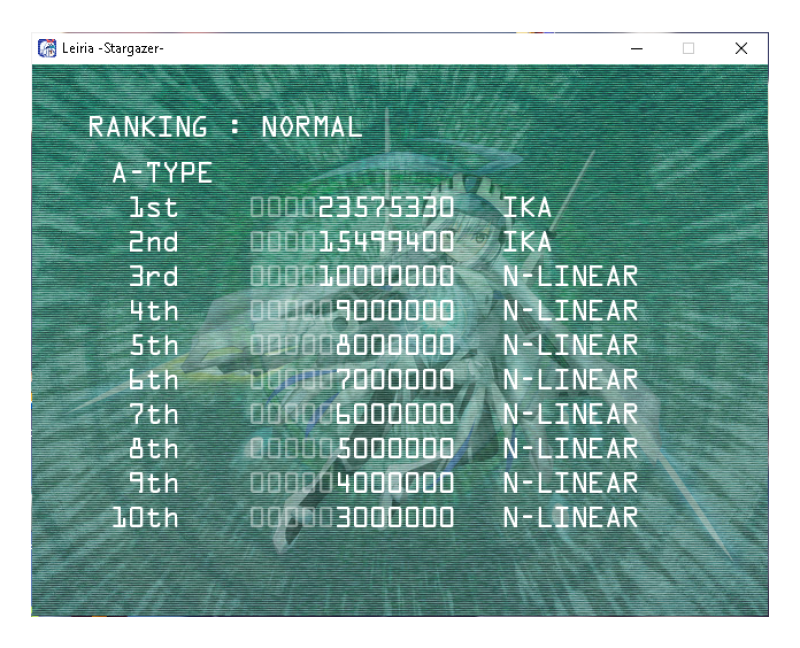Select the 'A-TYPE' label
The image size is (800, 648).
[x=162, y=173]
